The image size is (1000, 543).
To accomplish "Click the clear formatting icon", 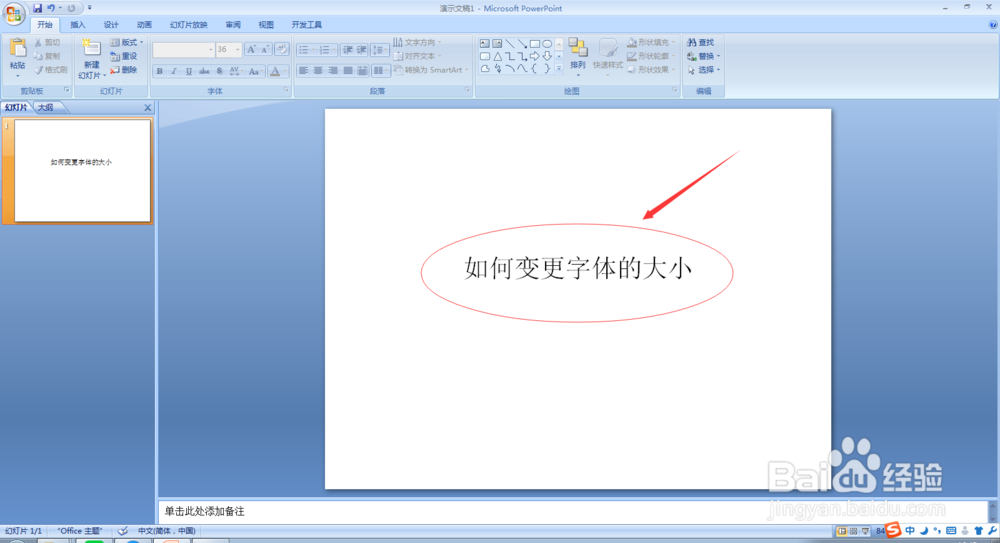I will click(281, 49).
